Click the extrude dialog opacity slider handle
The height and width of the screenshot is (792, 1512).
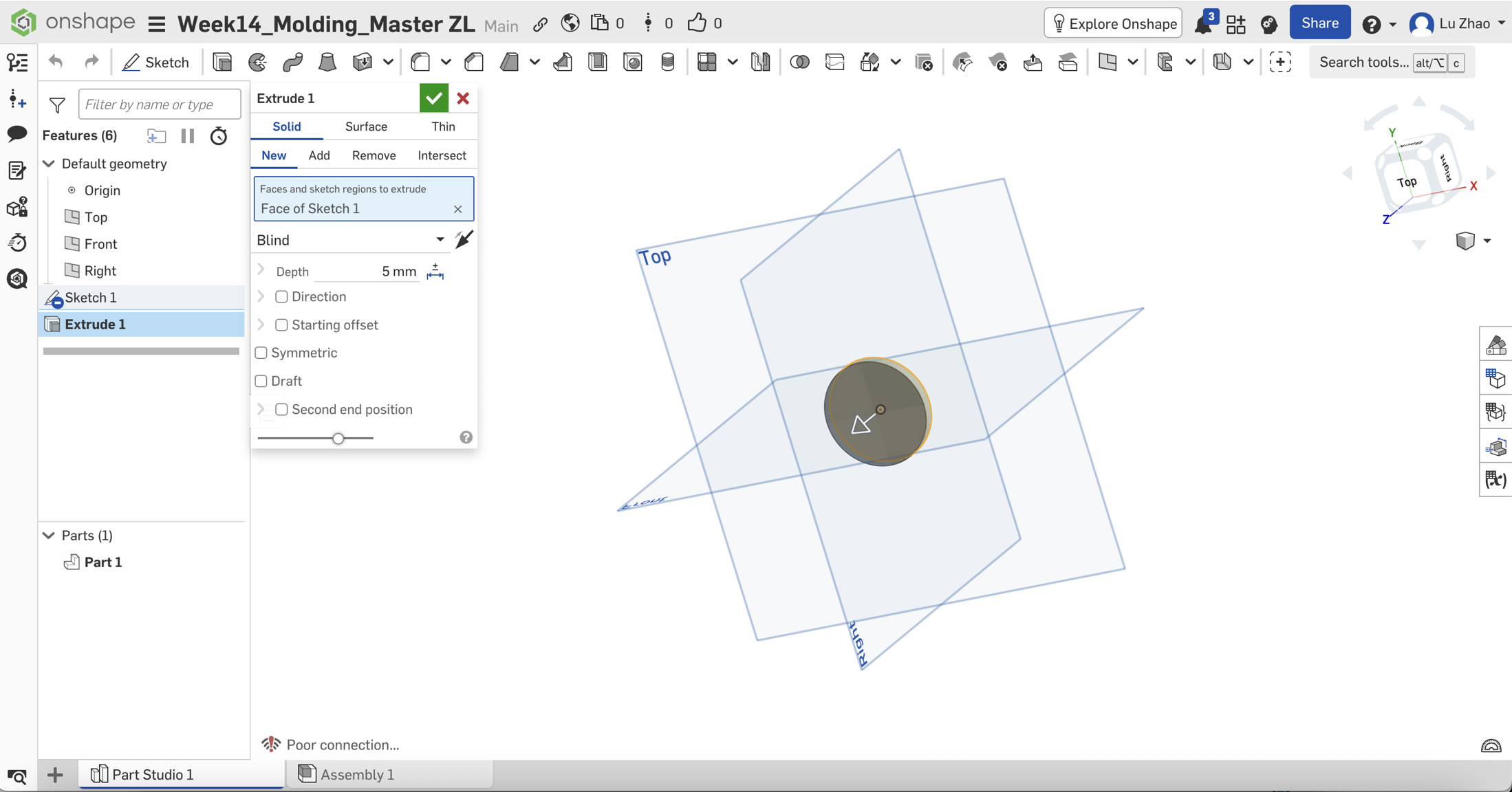(338, 439)
